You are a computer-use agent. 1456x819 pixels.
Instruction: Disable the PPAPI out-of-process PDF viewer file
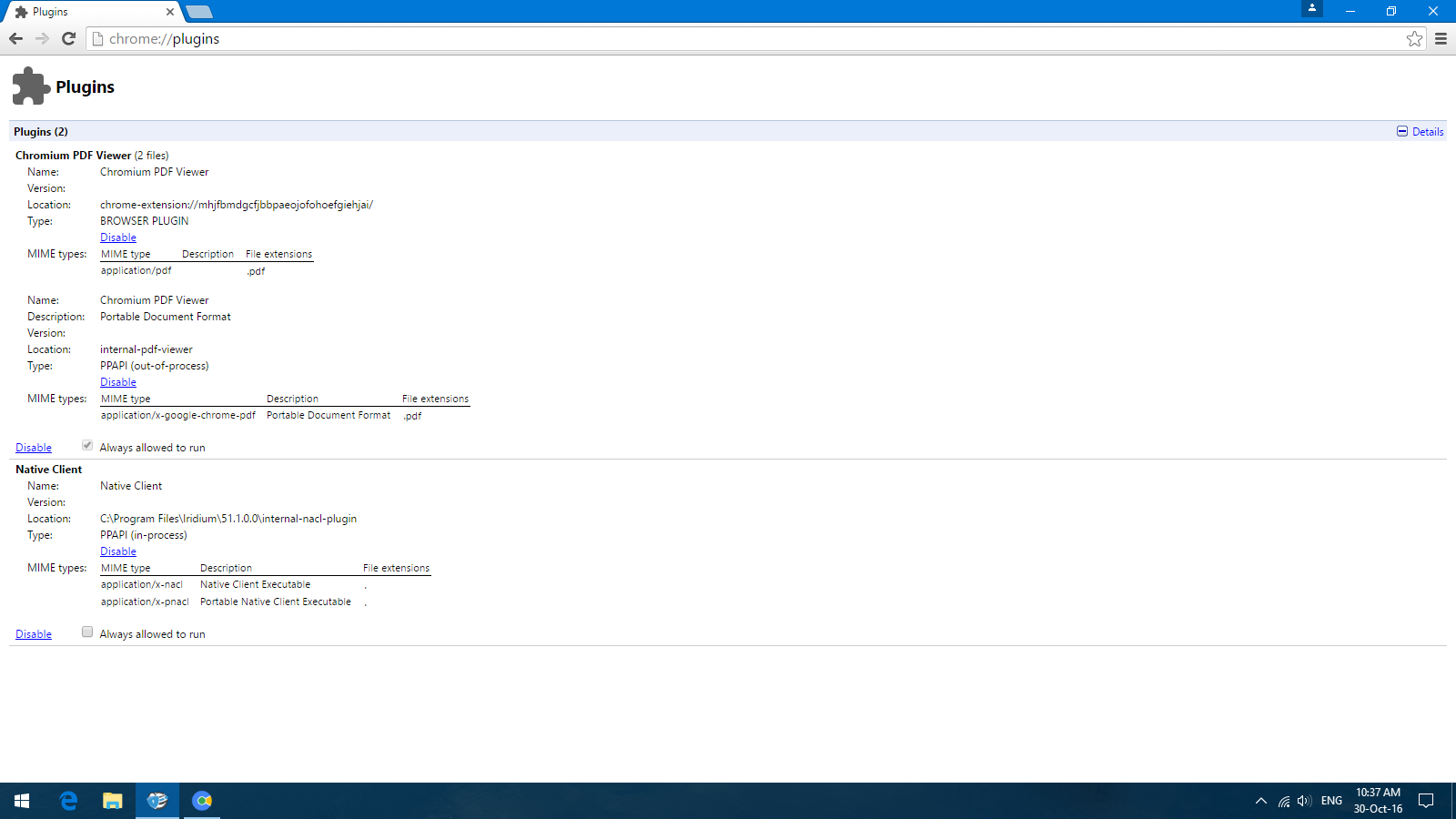coord(118,382)
